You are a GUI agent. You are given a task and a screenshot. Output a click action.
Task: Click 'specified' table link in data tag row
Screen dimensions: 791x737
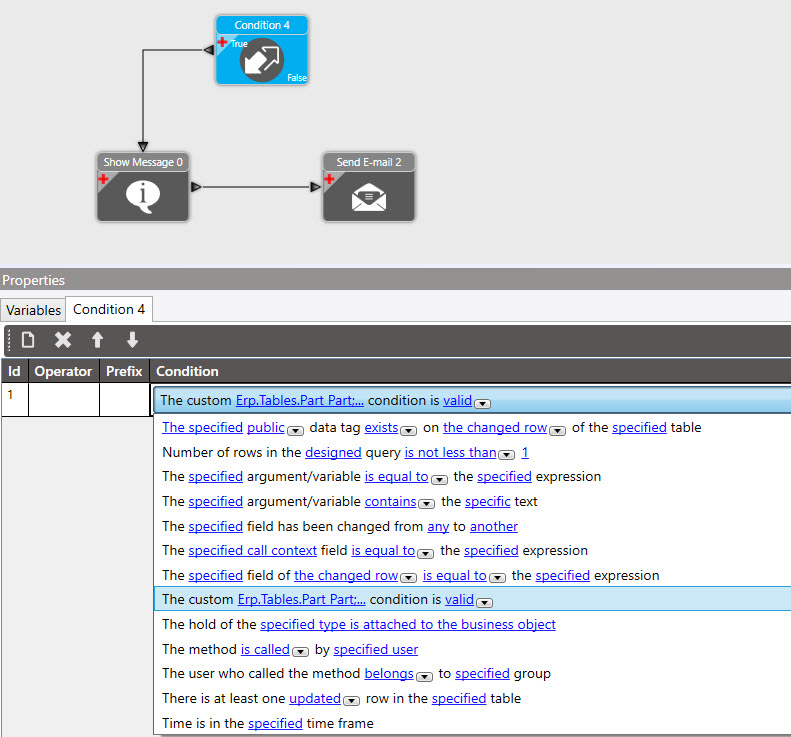tap(639, 427)
